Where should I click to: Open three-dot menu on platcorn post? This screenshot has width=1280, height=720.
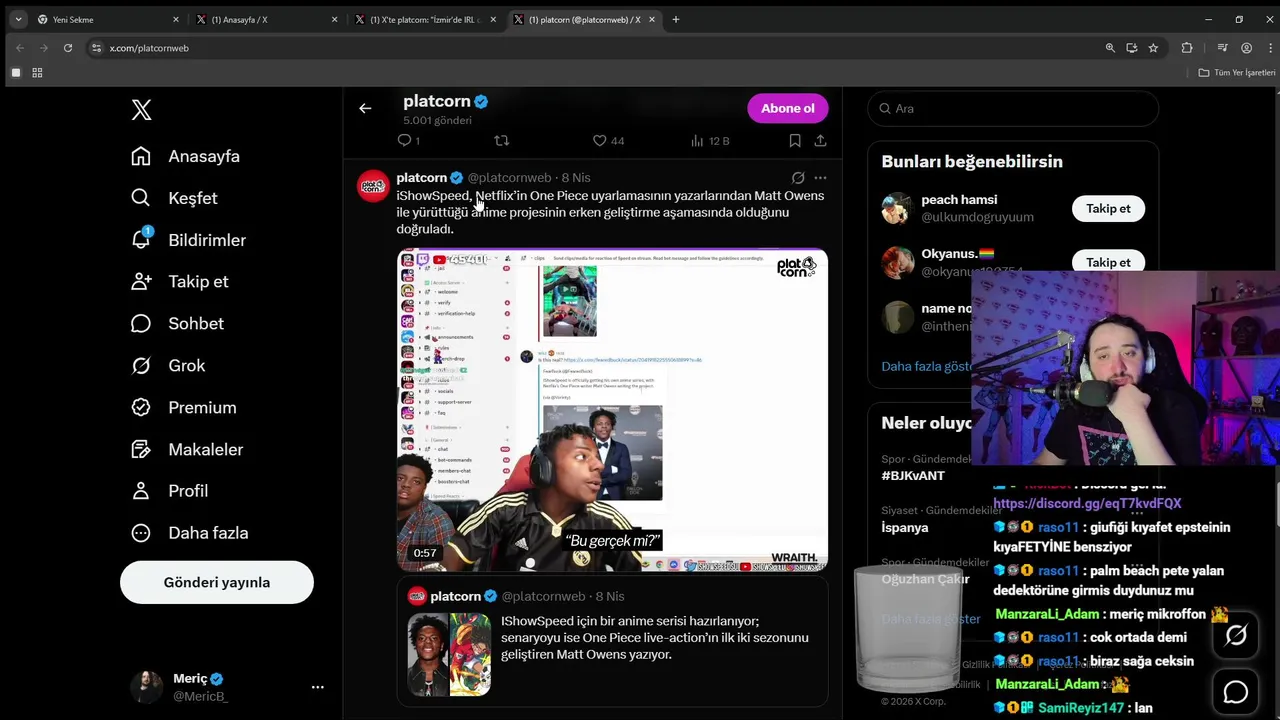click(820, 178)
